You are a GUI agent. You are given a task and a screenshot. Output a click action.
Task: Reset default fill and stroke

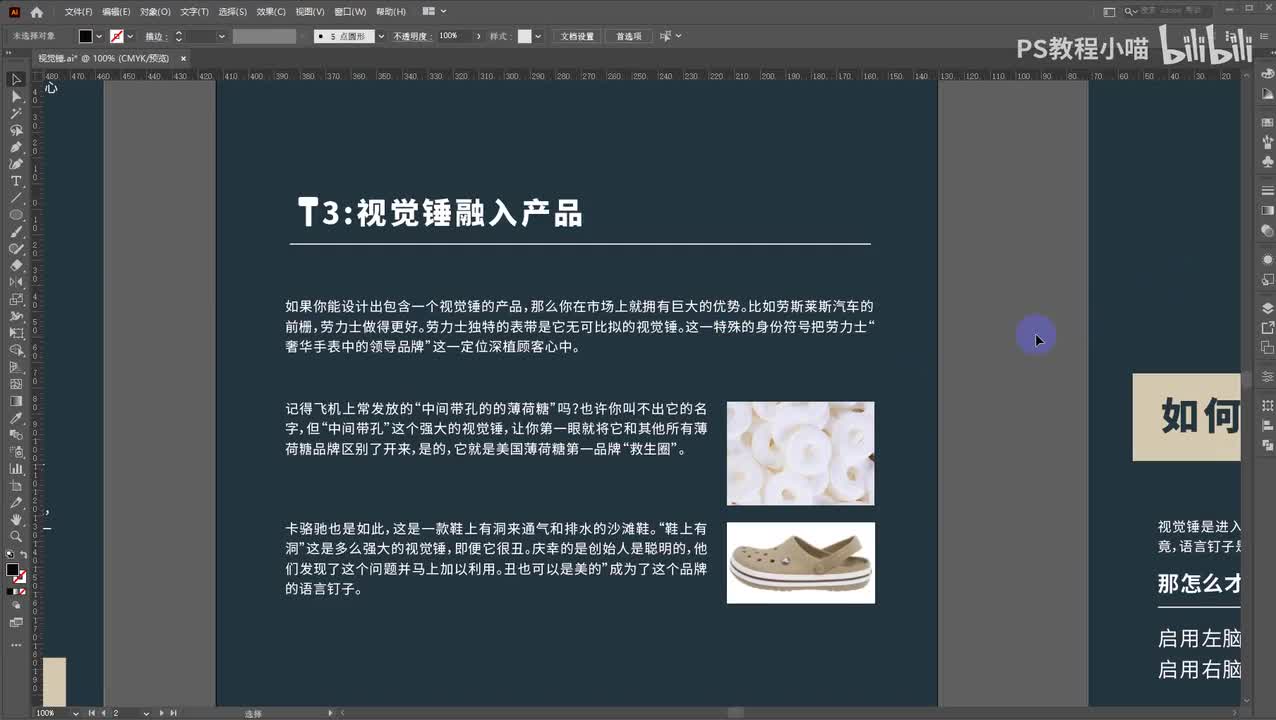[9, 555]
